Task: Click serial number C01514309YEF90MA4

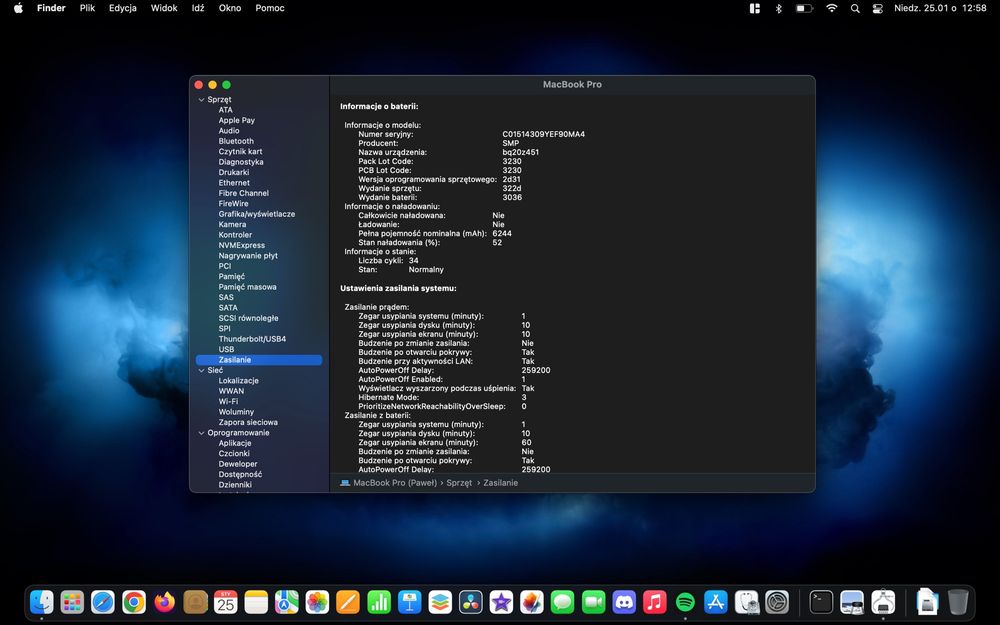Action: click(x=543, y=134)
